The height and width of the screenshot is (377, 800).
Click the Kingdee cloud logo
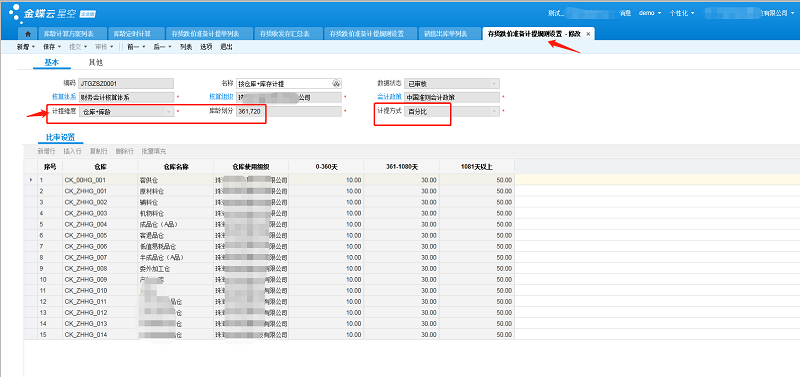(51, 13)
